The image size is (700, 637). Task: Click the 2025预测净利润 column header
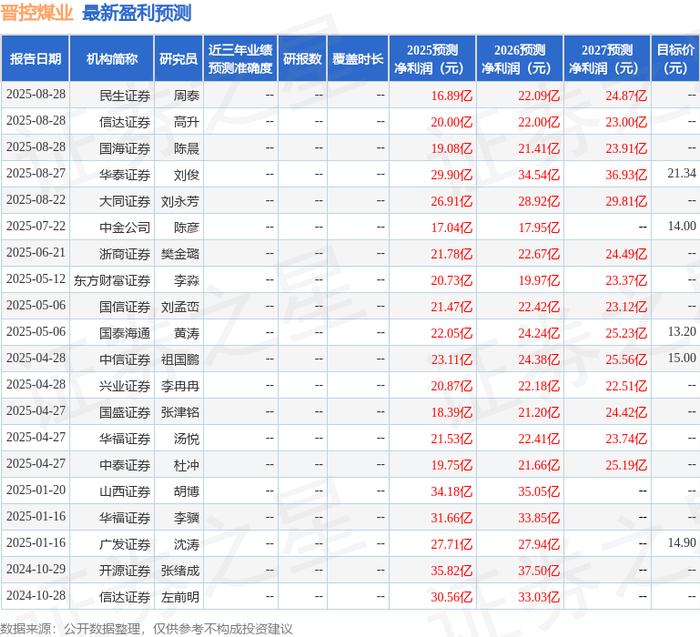click(432, 59)
